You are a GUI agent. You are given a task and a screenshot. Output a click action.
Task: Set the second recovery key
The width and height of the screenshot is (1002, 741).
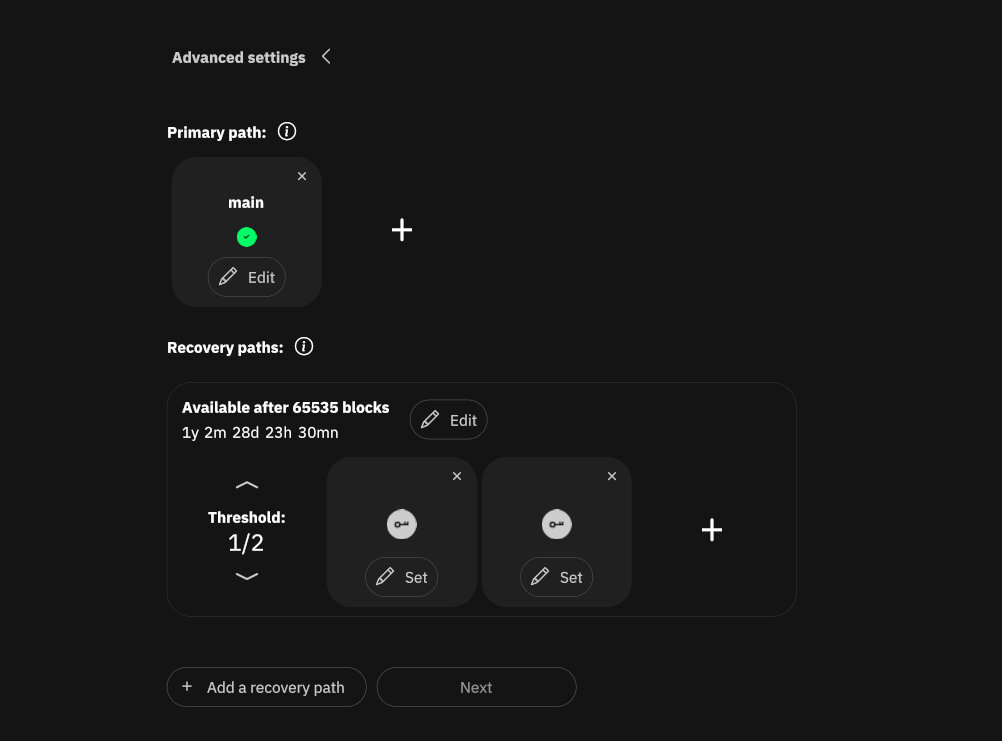click(557, 577)
